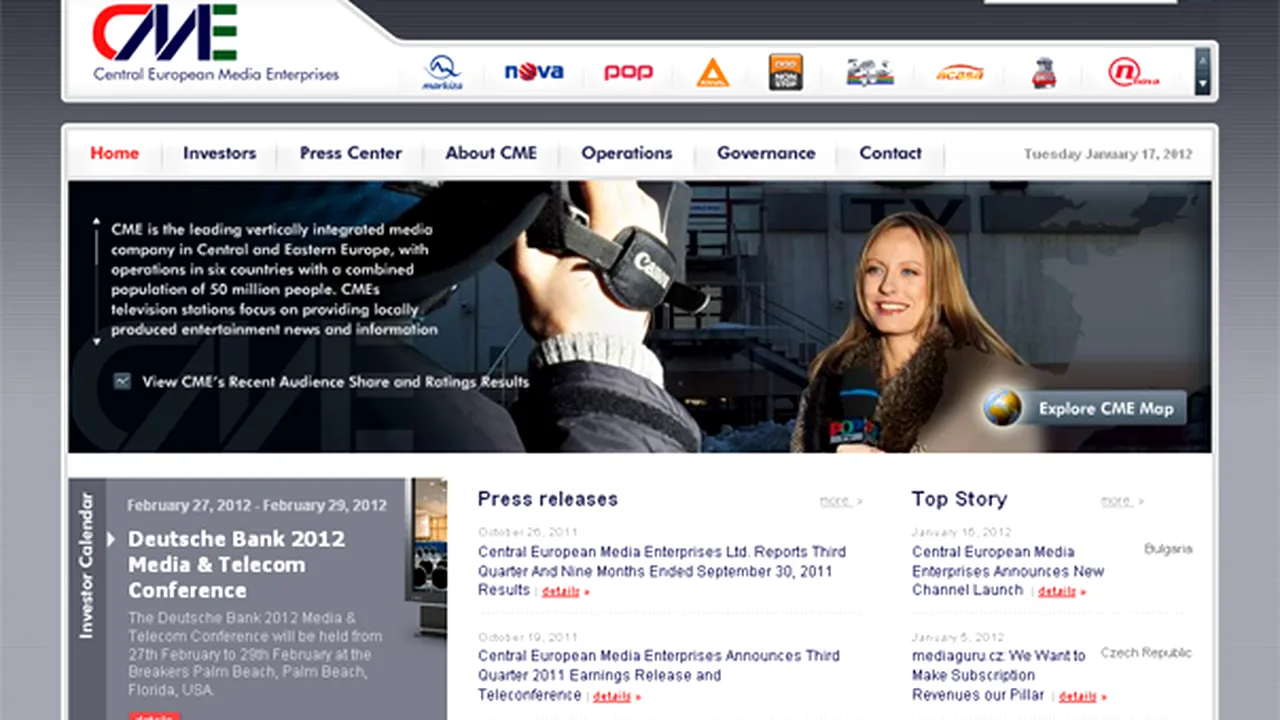This screenshot has height=720, width=1280.
Task: Click the chart icon beside Audience Share
Action: pyautogui.click(x=122, y=381)
